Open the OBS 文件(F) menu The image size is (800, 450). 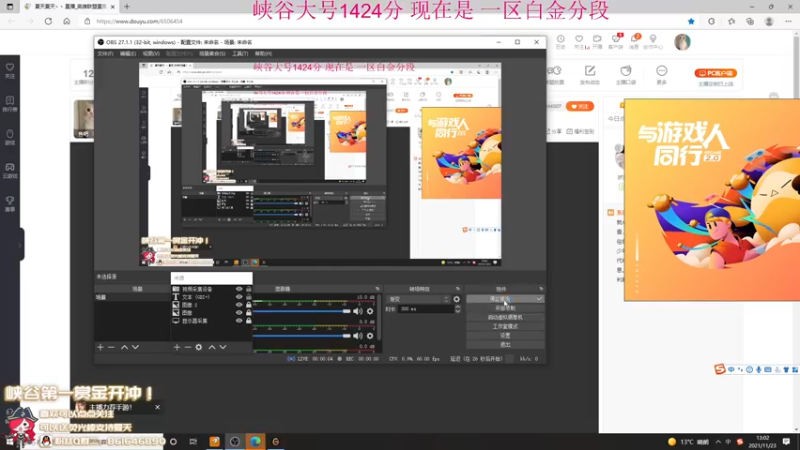pos(105,54)
